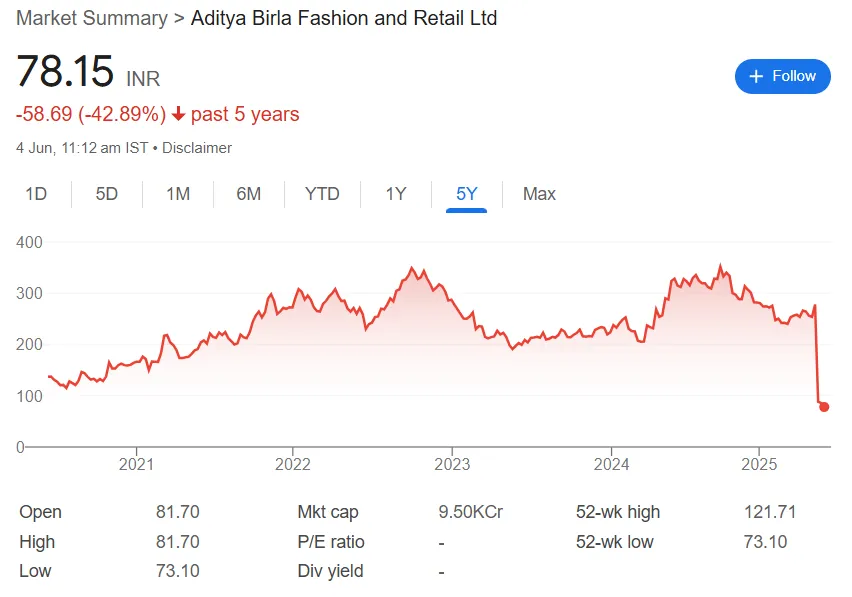
Task: Select the Aditya Birla Fashion and Retail Ltd breadcrumb
Action: click(344, 18)
